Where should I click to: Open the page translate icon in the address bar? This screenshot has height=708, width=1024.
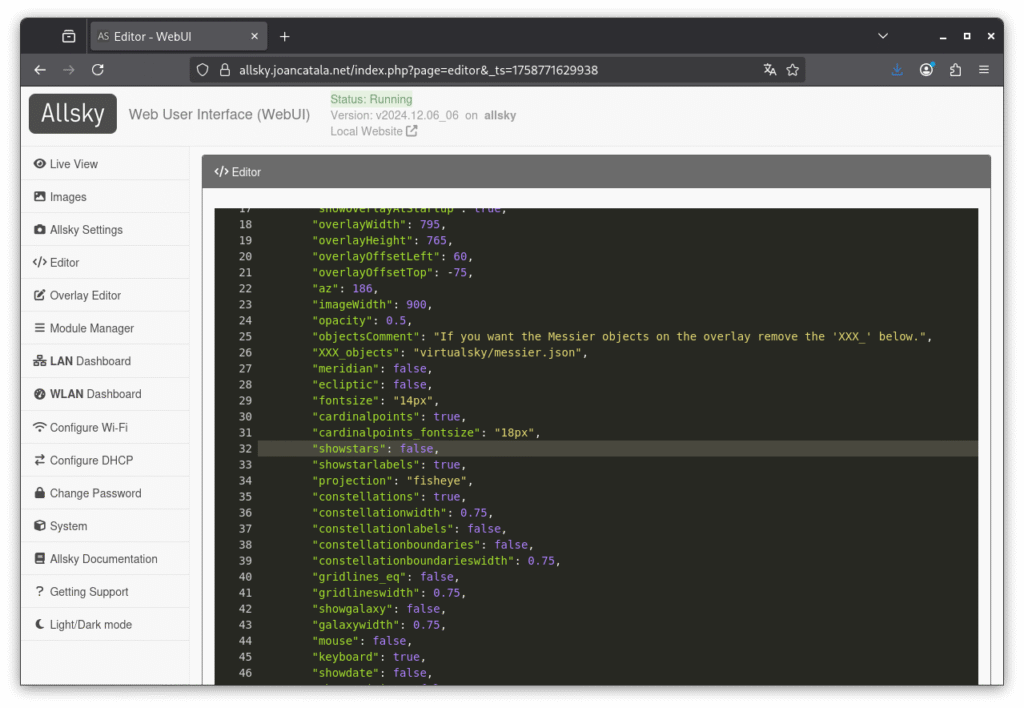[x=769, y=70]
